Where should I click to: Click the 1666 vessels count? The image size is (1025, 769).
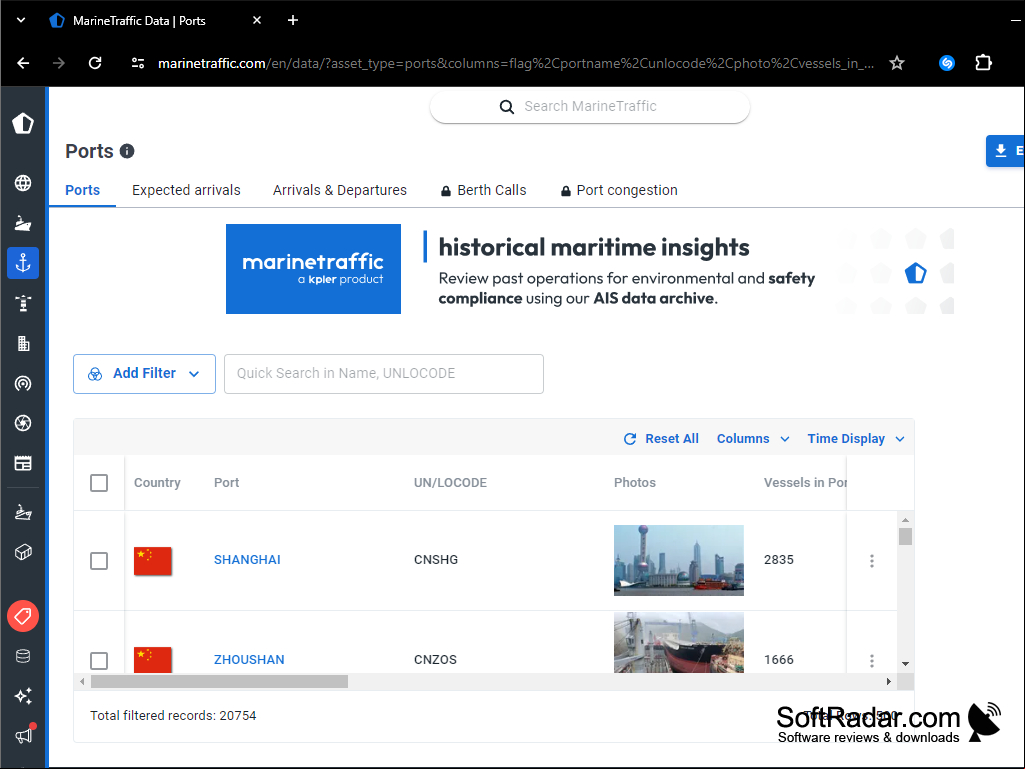tap(779, 660)
